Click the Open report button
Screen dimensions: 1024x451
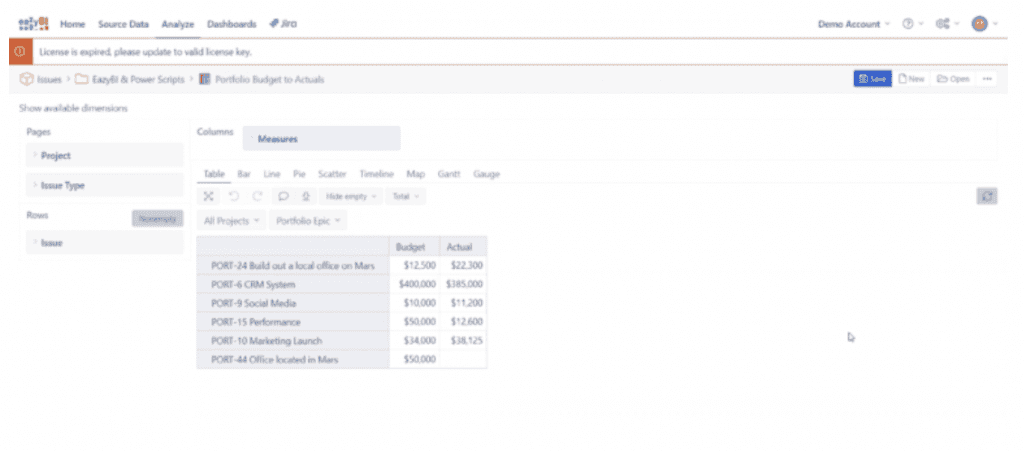pyautogui.click(x=953, y=79)
